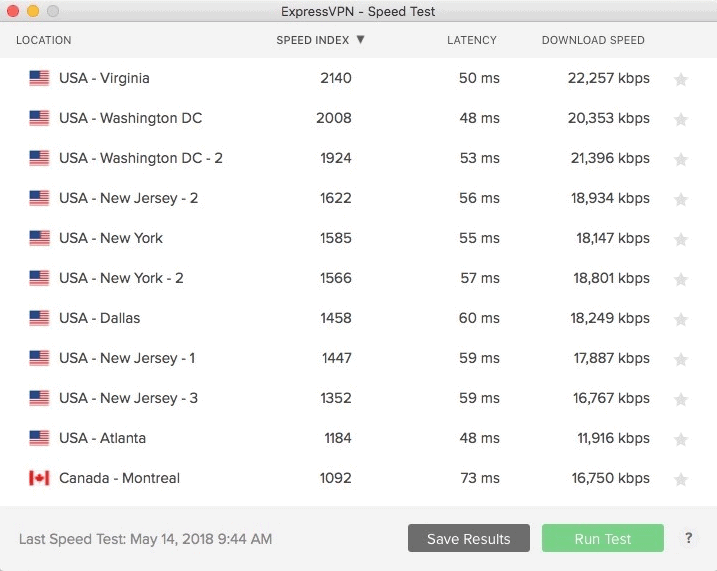Screen dimensions: 717x571
Task: Click the 73 ms latency value
Action: tap(480, 478)
